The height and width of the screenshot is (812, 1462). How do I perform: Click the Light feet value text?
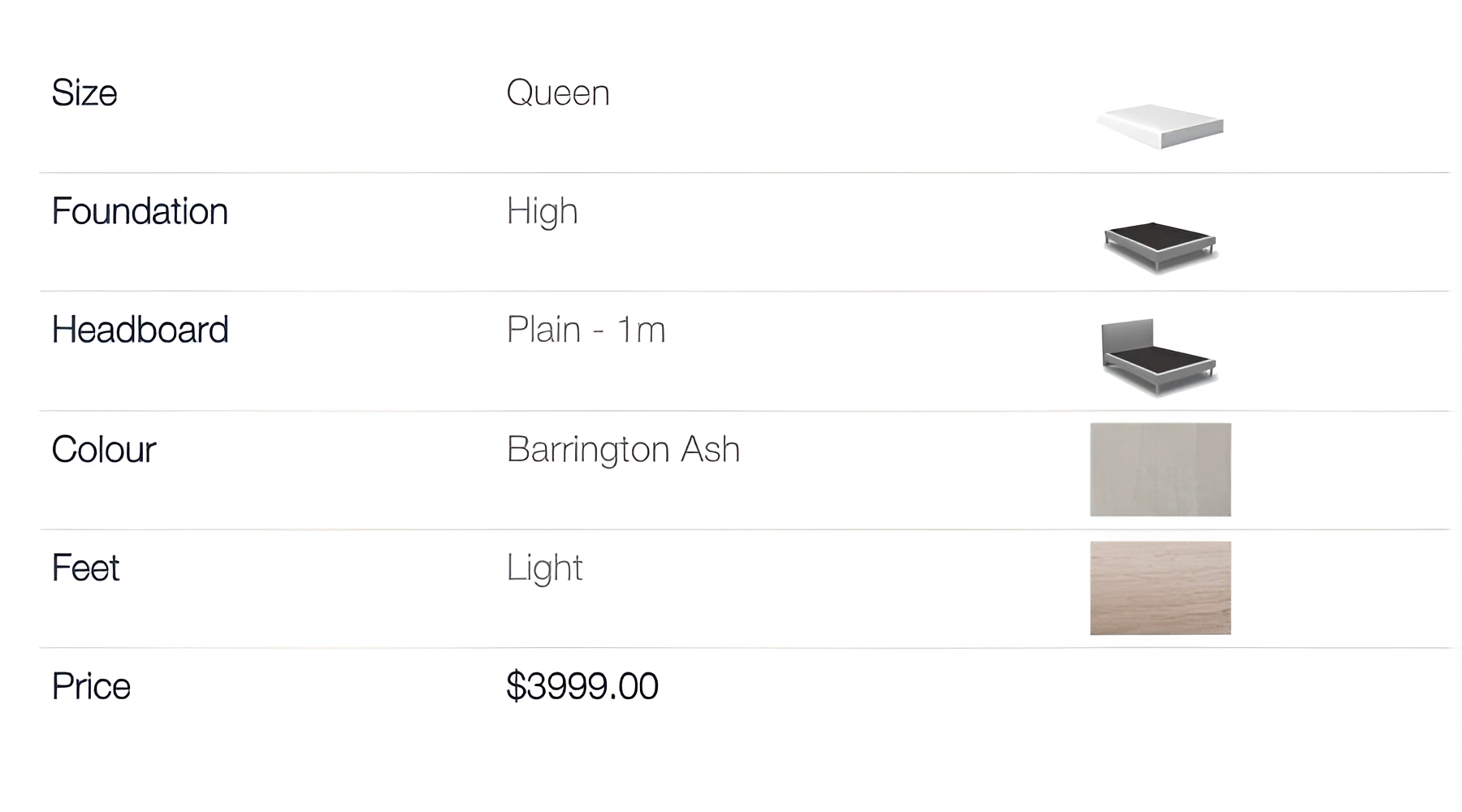click(x=544, y=568)
